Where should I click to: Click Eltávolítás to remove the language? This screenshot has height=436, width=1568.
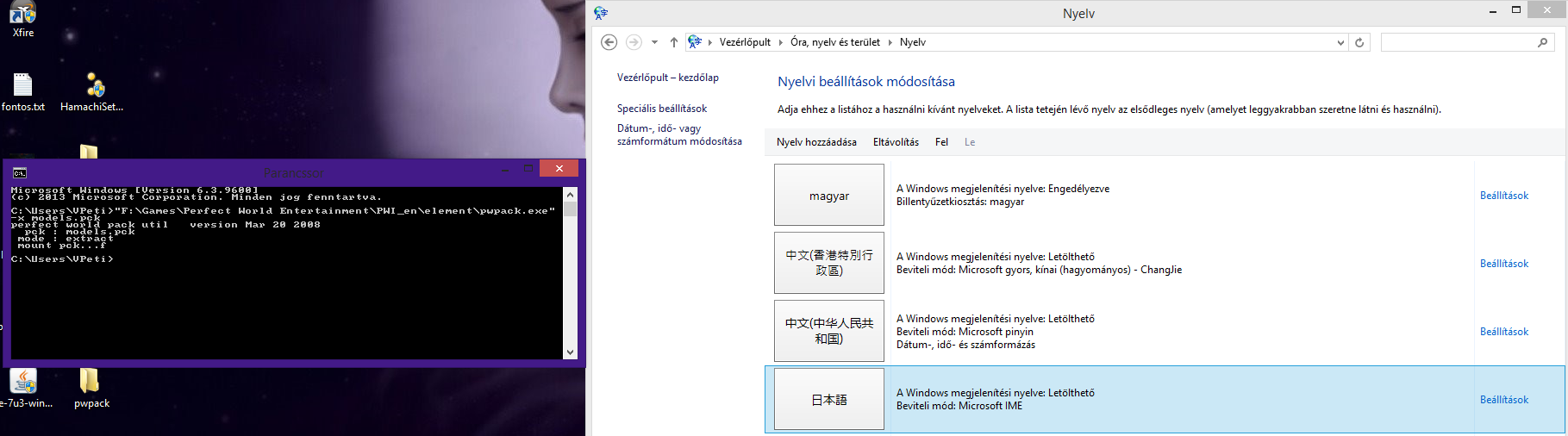click(896, 142)
